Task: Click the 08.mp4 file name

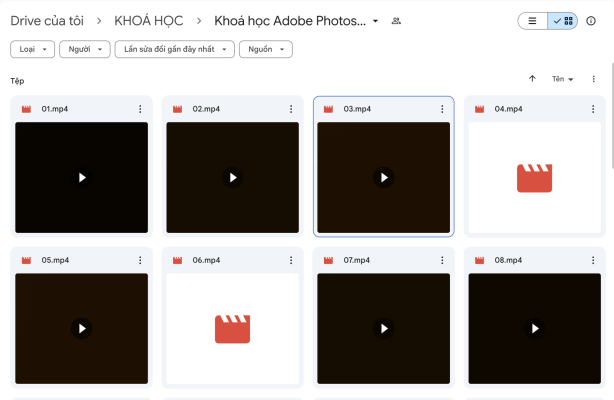Action: pyautogui.click(x=508, y=260)
